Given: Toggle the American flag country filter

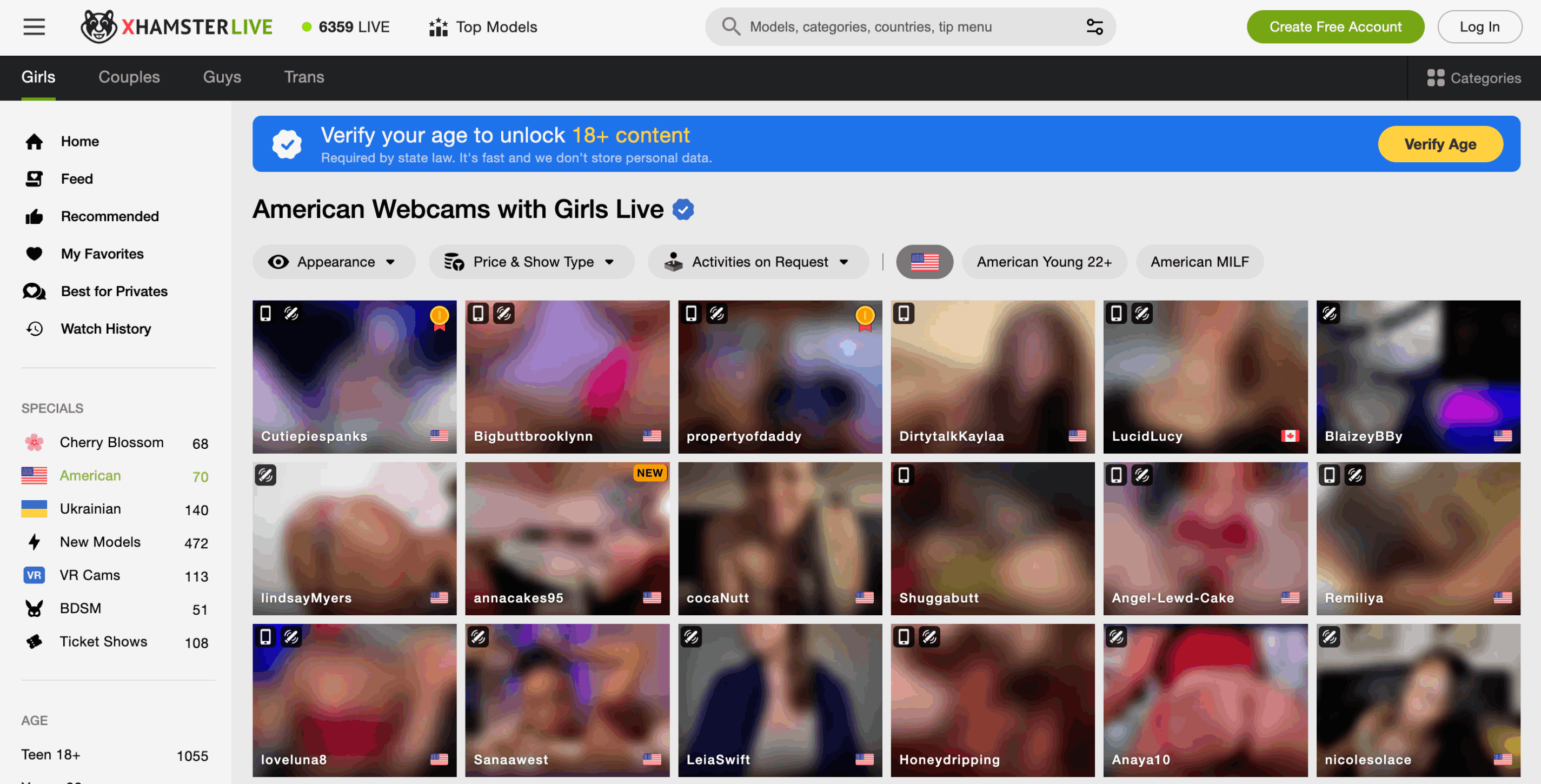Looking at the screenshot, I should pyautogui.click(x=924, y=261).
